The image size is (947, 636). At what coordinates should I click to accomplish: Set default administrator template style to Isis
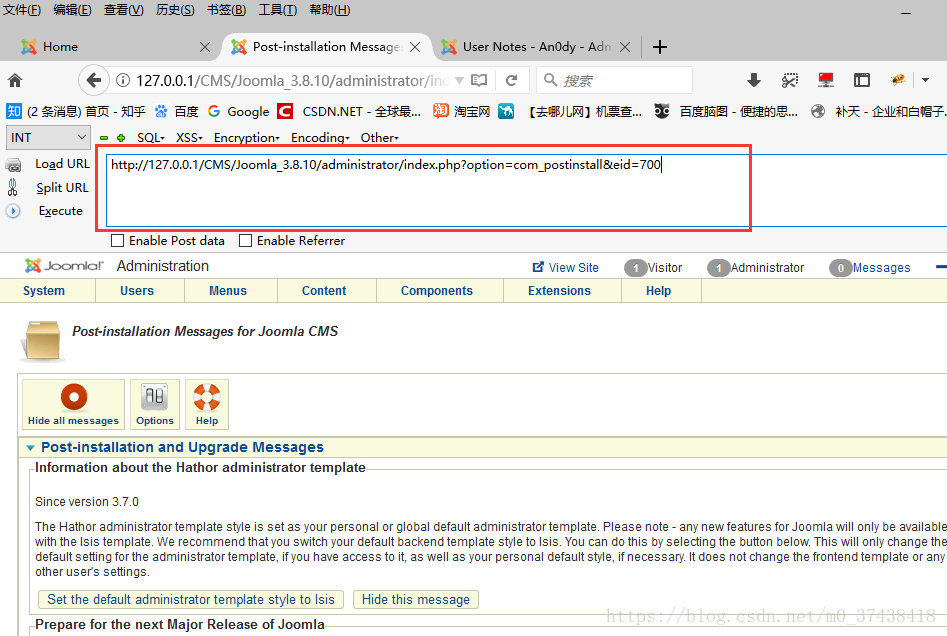[x=191, y=599]
